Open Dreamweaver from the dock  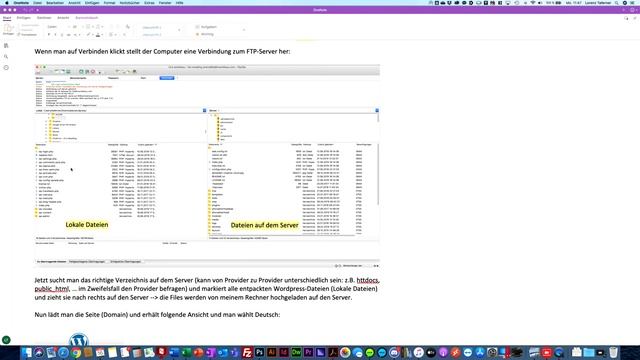click(x=296, y=352)
